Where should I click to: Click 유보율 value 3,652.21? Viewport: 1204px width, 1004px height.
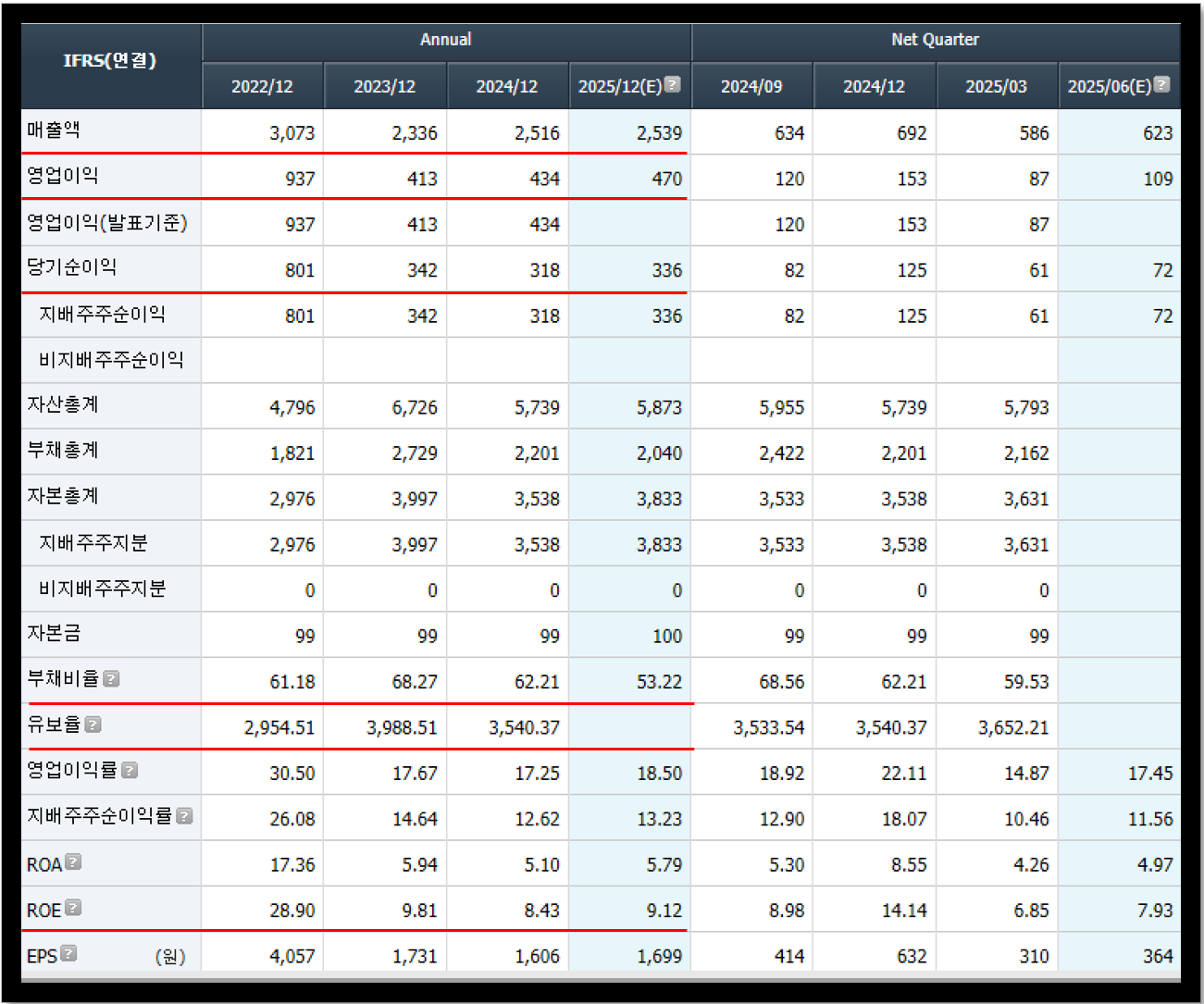point(1013,728)
